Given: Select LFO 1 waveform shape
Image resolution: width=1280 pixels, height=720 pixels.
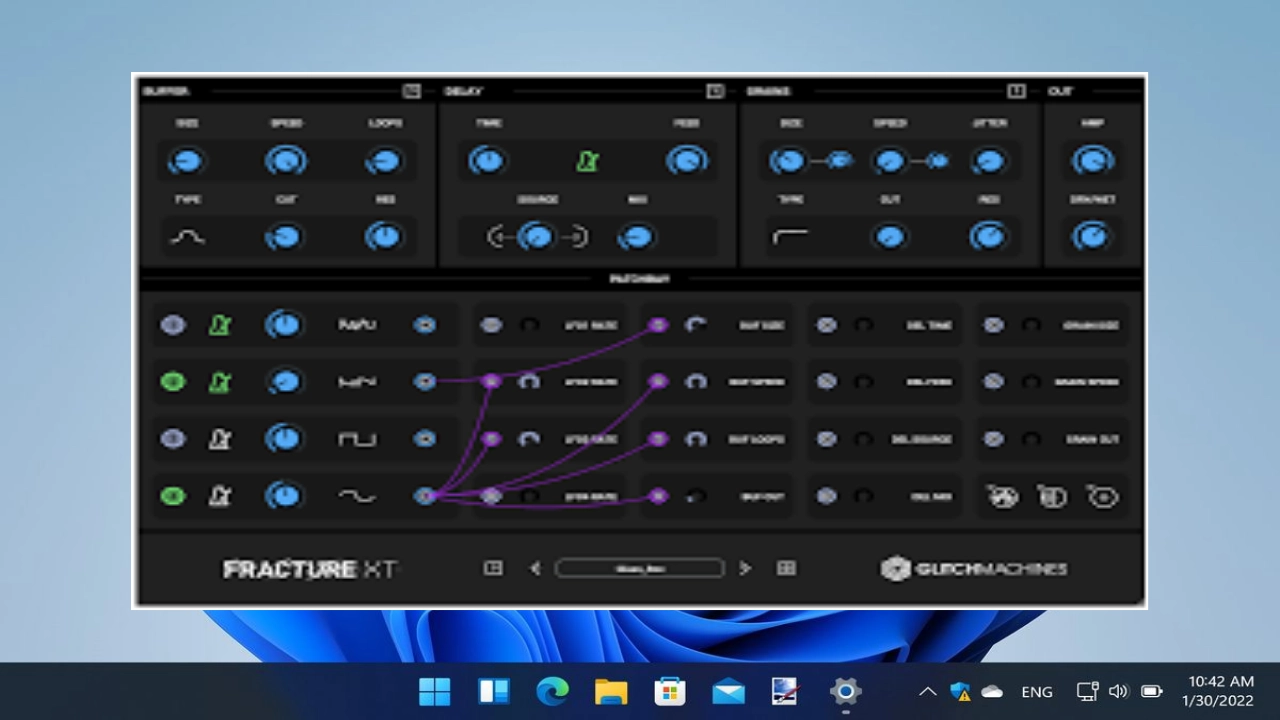Looking at the screenshot, I should pyautogui.click(x=357, y=325).
